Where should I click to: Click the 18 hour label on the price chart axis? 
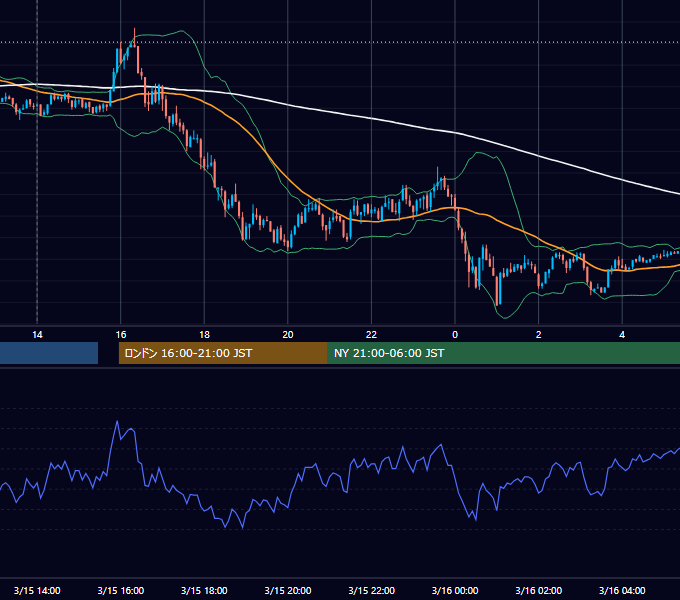point(204,335)
